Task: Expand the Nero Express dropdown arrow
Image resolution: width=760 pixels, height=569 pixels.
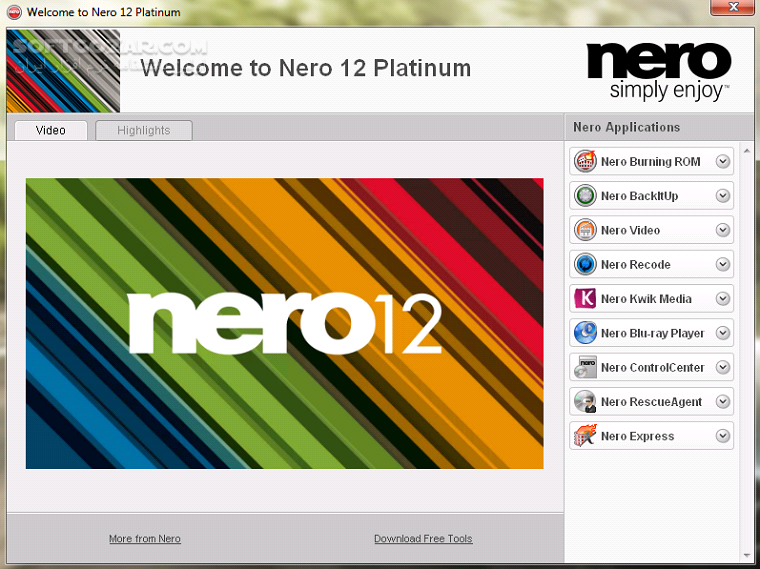Action: pyautogui.click(x=723, y=436)
